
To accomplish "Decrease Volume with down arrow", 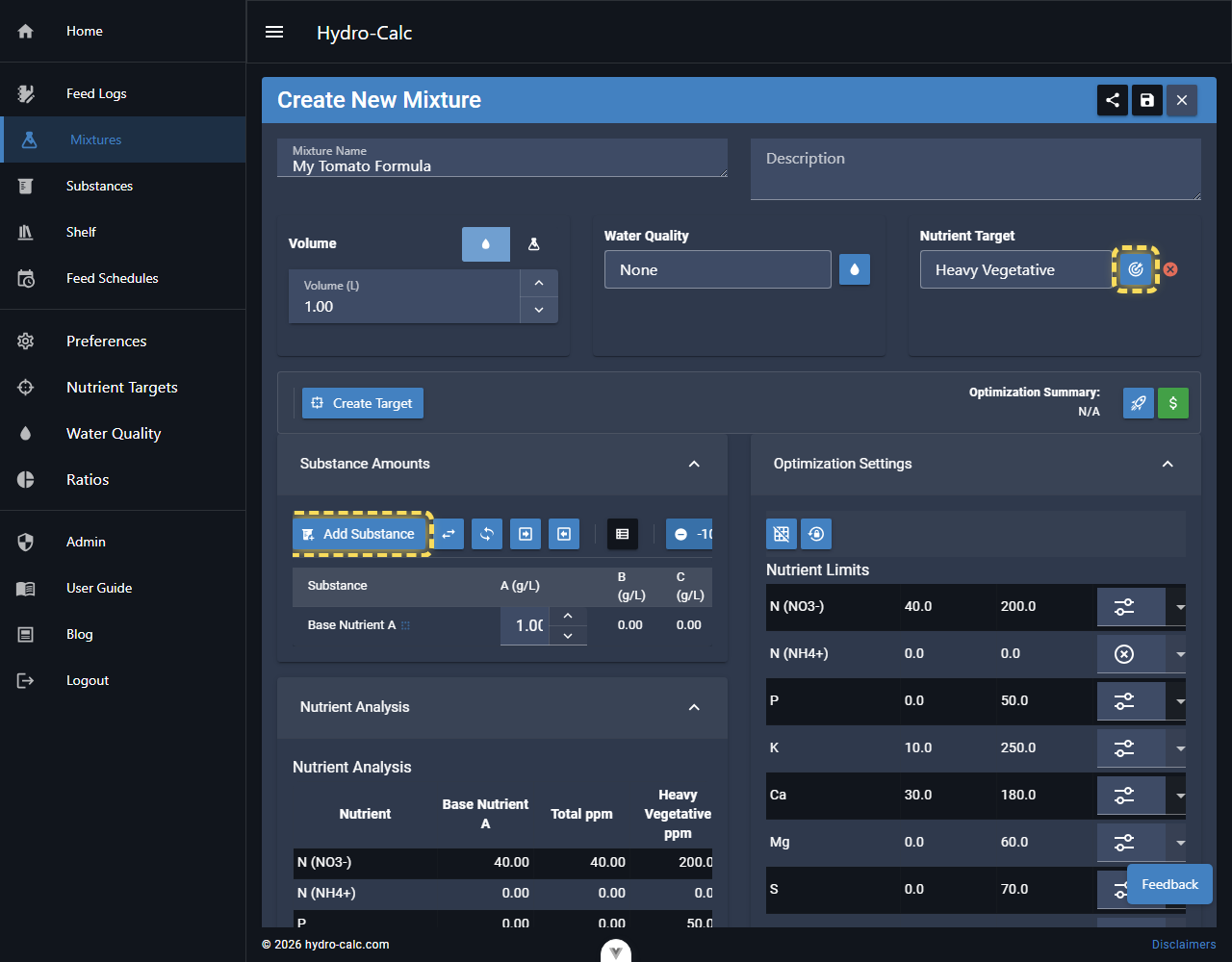I will pyautogui.click(x=539, y=310).
